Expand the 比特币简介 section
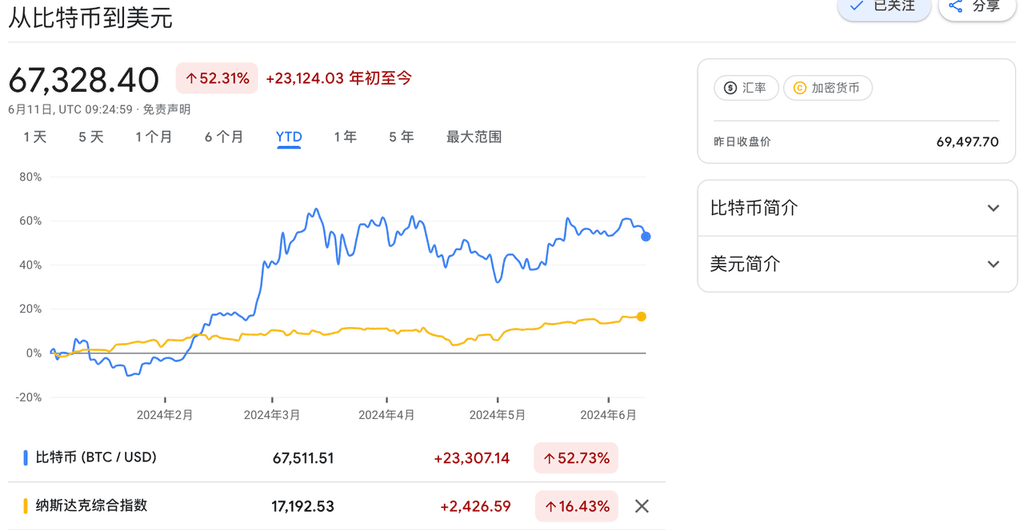 click(993, 208)
